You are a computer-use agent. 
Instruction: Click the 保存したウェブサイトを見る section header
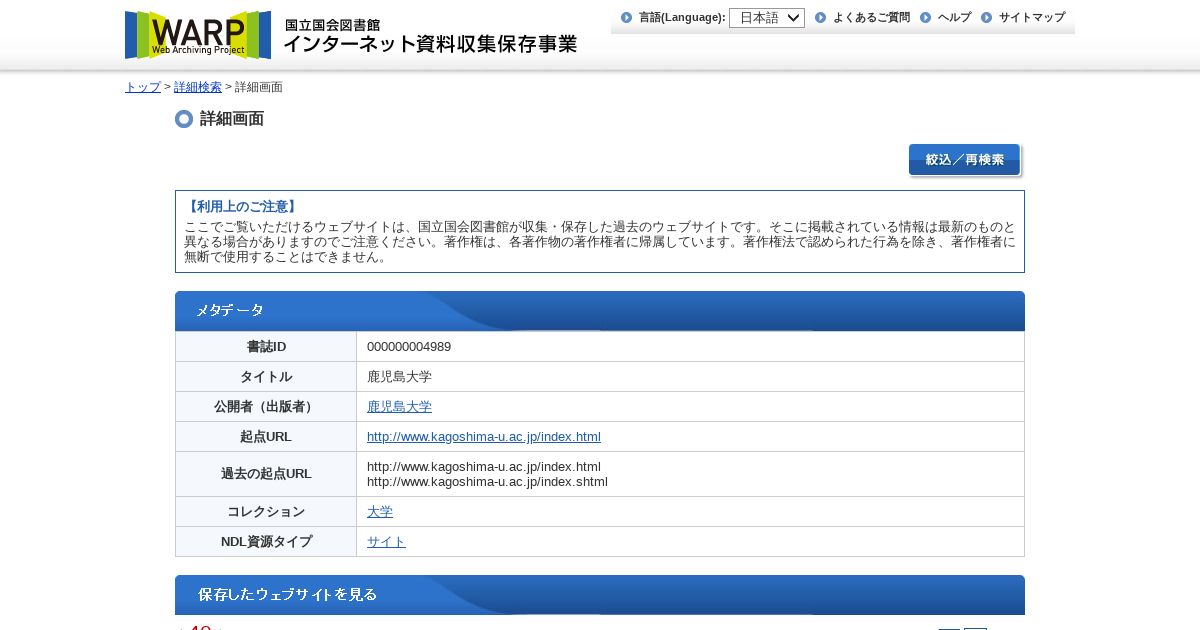coord(600,595)
